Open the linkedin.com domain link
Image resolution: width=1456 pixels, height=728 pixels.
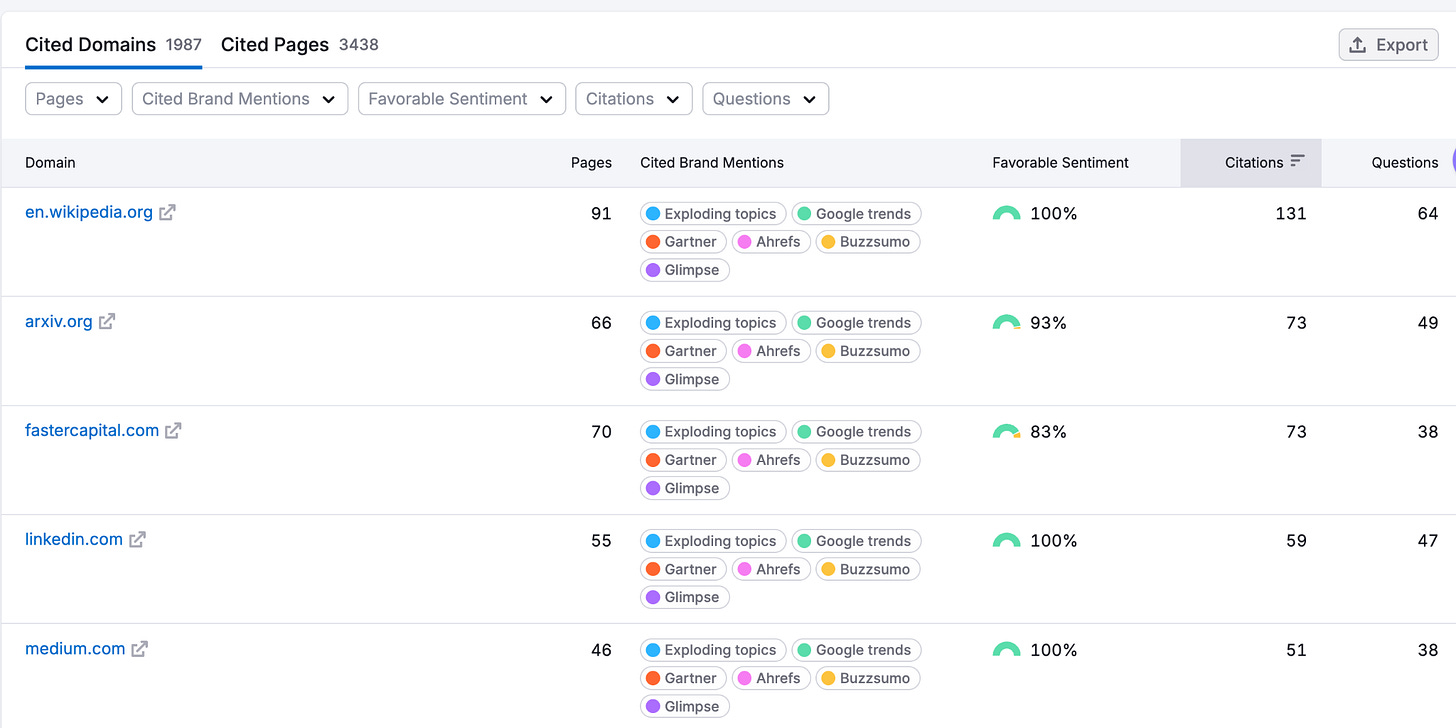(74, 539)
